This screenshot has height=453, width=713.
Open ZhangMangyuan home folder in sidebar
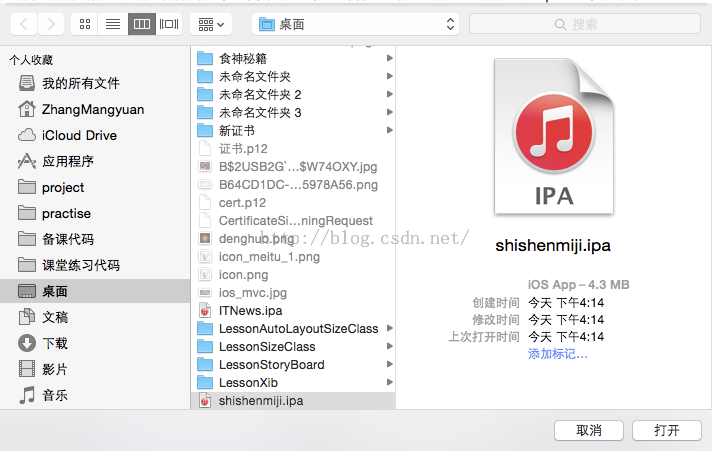(x=95, y=110)
